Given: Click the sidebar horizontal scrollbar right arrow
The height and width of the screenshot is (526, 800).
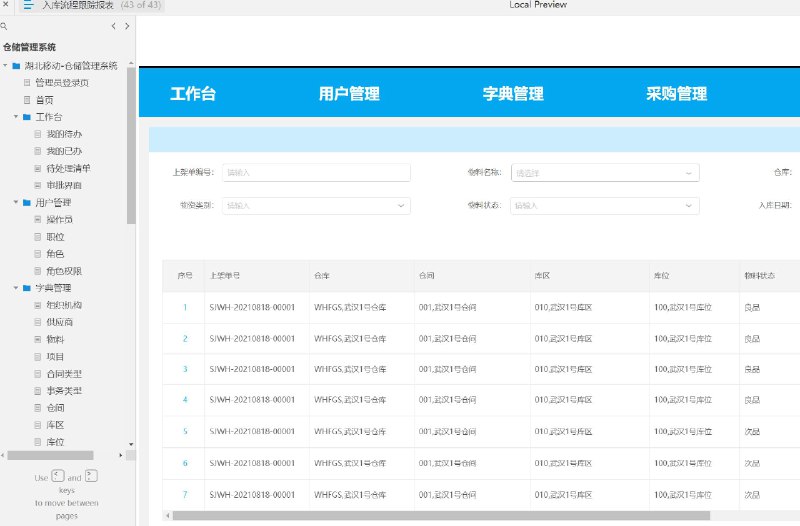Looking at the screenshot, I should (x=121, y=455).
